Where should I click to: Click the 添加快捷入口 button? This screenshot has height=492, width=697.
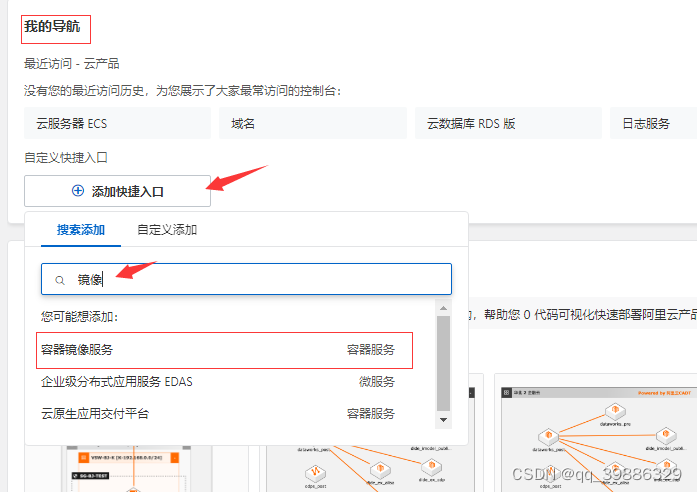tap(117, 191)
